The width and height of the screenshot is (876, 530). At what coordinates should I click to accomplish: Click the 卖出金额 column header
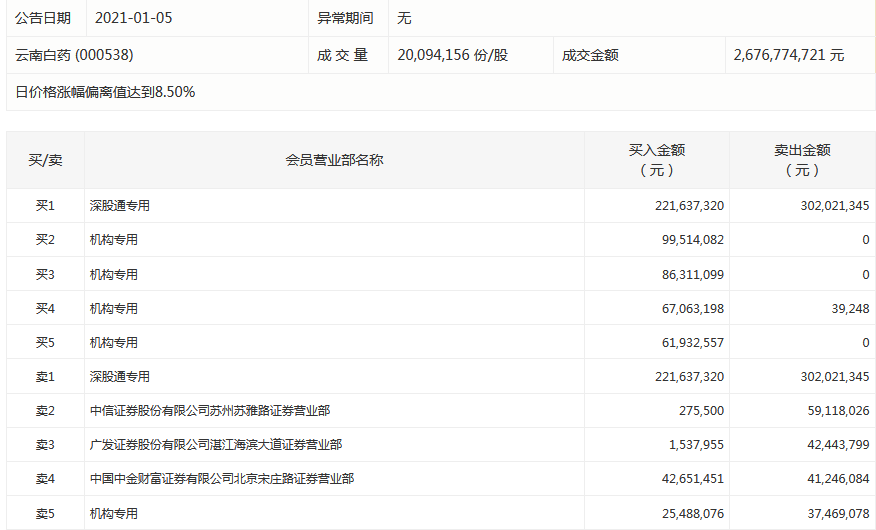click(x=802, y=160)
